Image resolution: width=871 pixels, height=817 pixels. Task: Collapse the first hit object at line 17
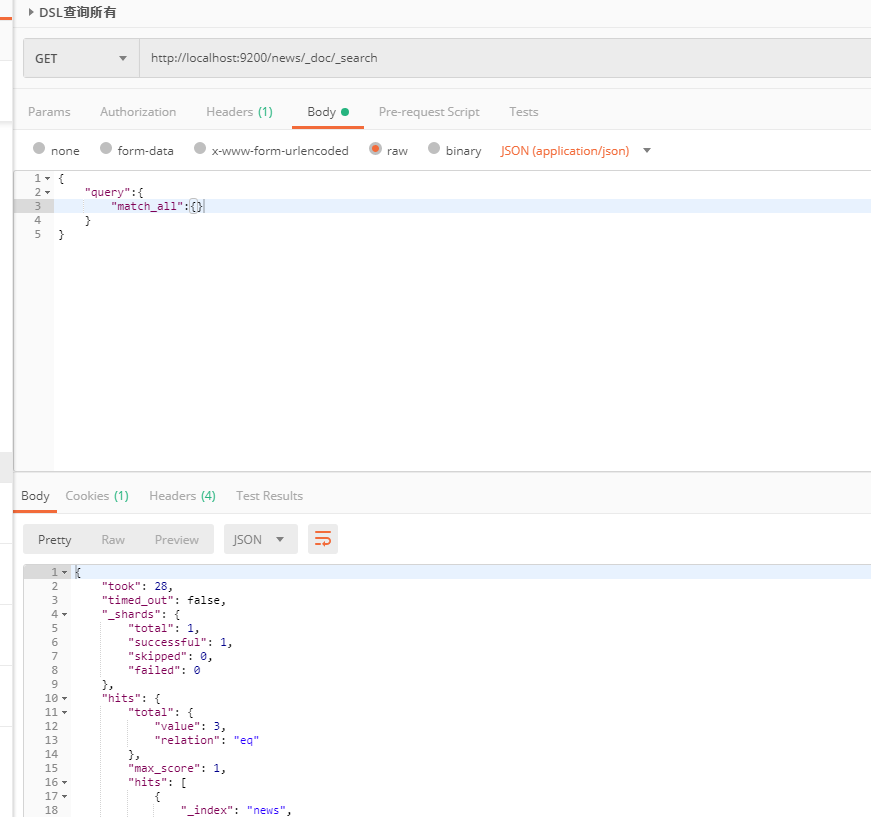[x=64, y=796]
